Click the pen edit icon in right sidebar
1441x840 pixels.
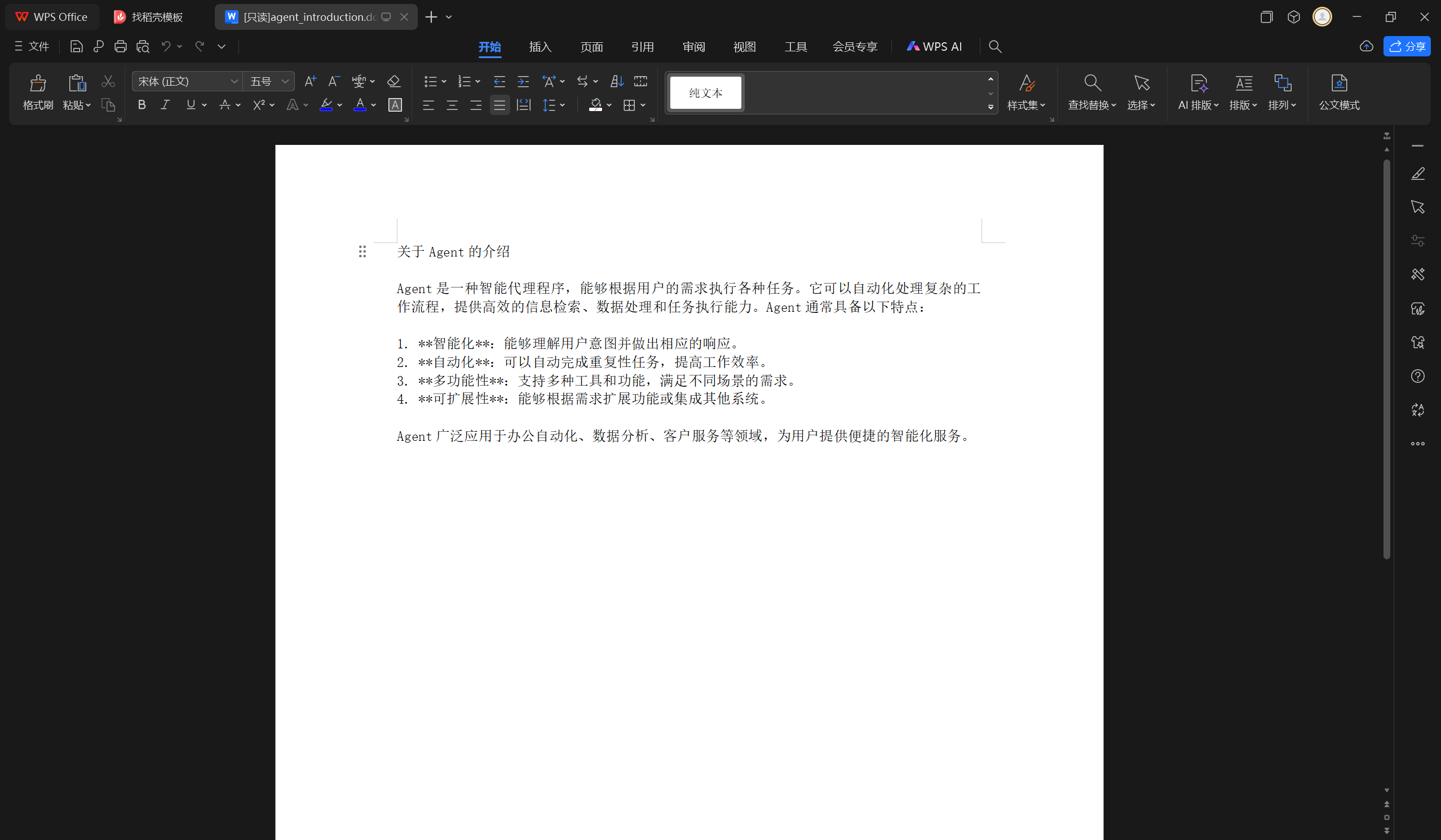click(x=1417, y=173)
